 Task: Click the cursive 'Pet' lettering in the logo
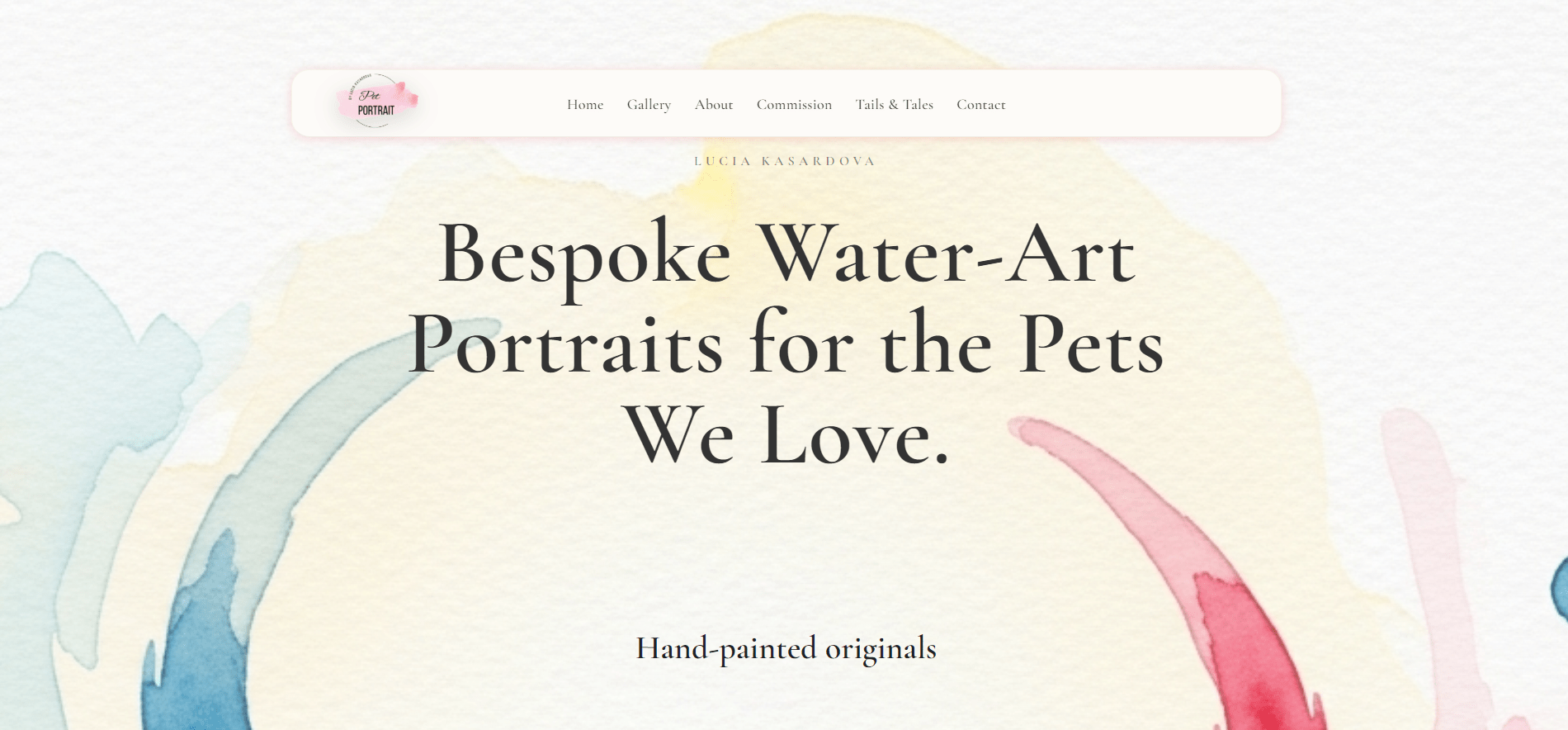[x=371, y=97]
